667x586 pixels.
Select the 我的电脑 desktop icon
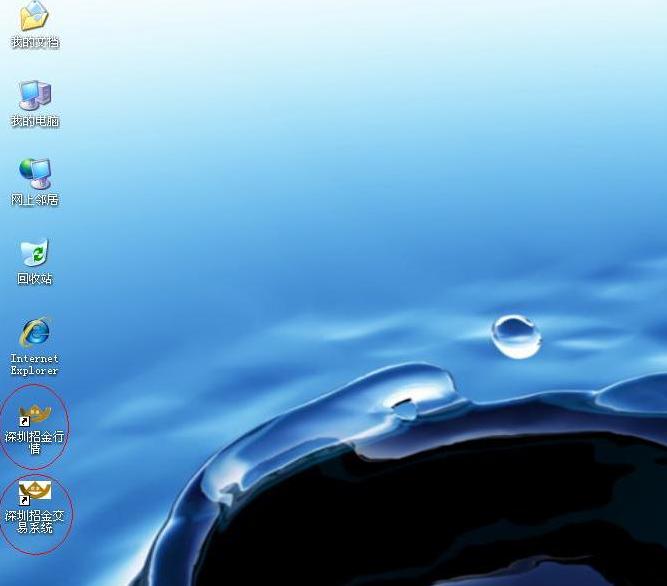point(35,95)
